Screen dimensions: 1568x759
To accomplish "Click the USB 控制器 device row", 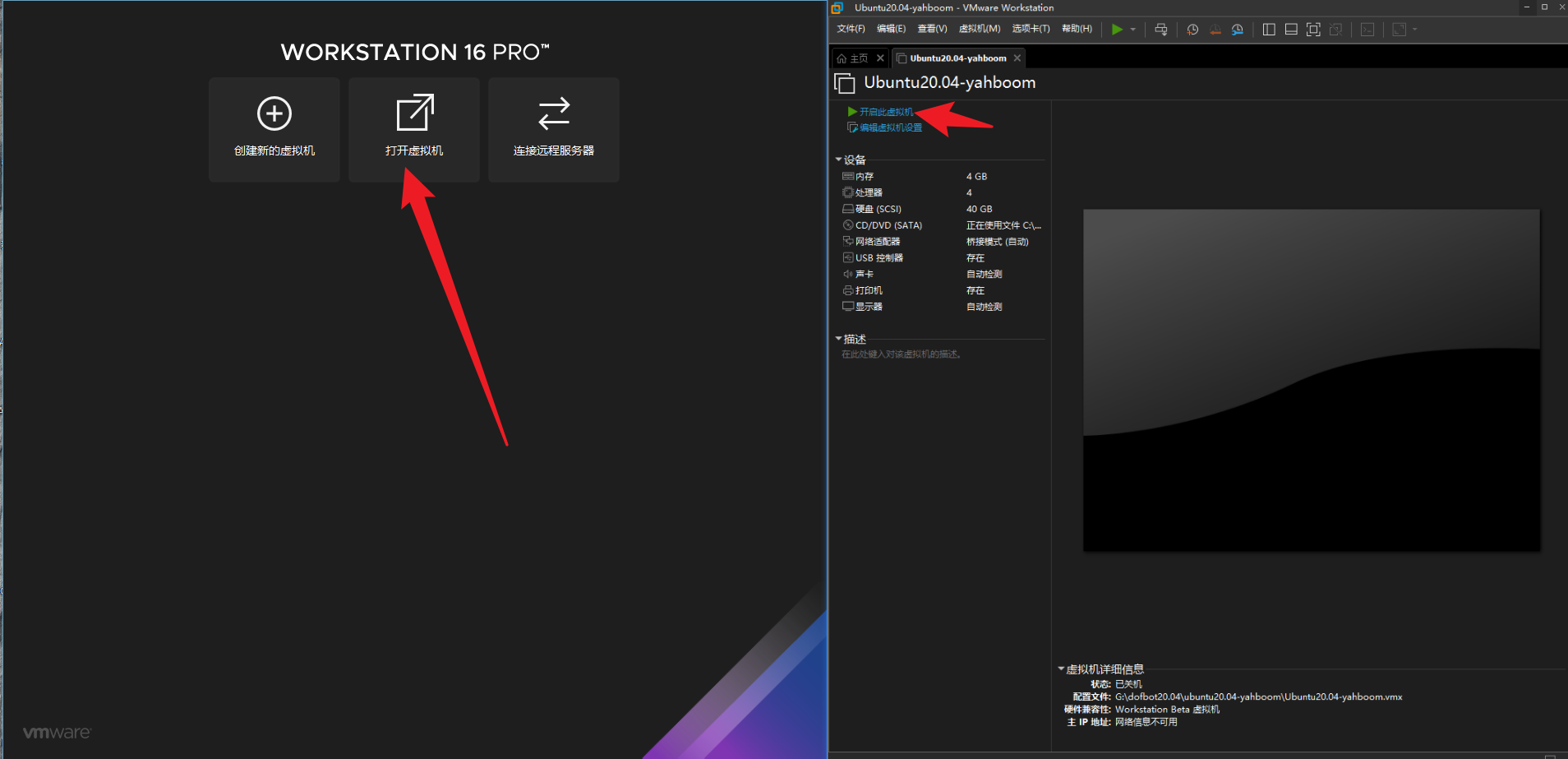I will point(943,258).
